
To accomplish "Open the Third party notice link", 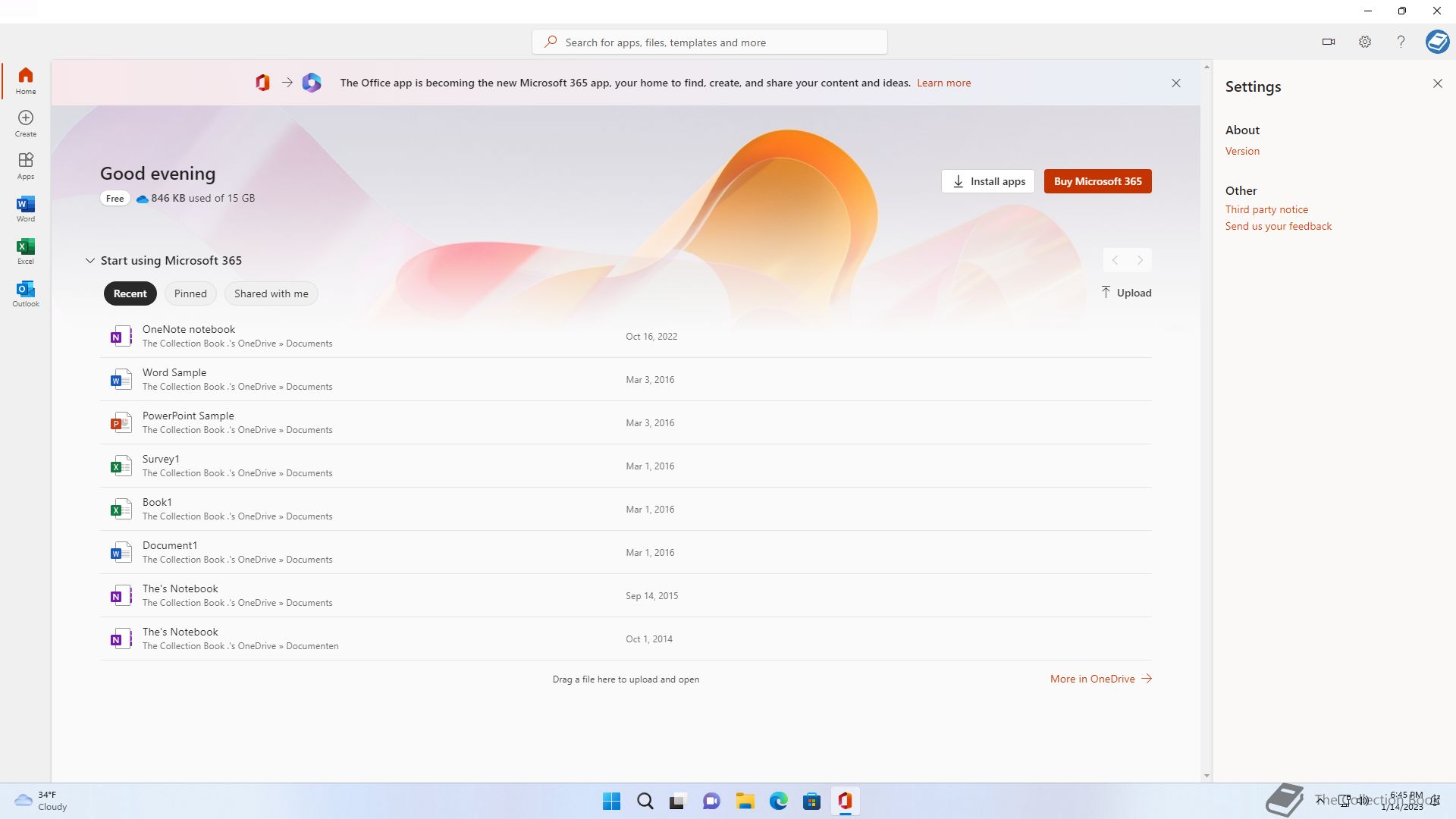I will pos(1266,209).
